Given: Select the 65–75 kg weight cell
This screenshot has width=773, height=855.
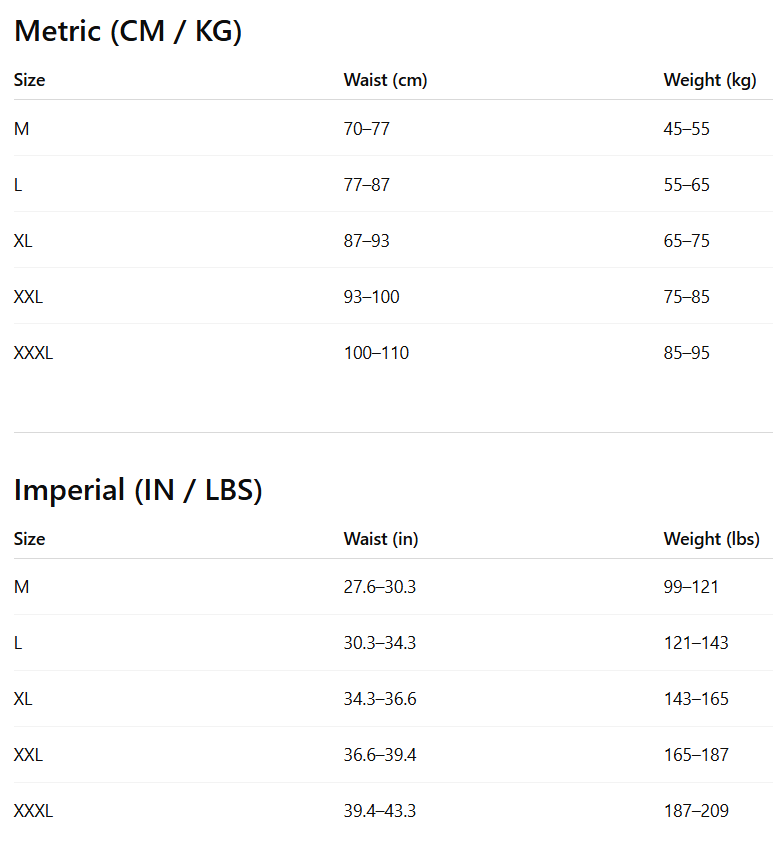Looking at the screenshot, I should [x=686, y=241].
